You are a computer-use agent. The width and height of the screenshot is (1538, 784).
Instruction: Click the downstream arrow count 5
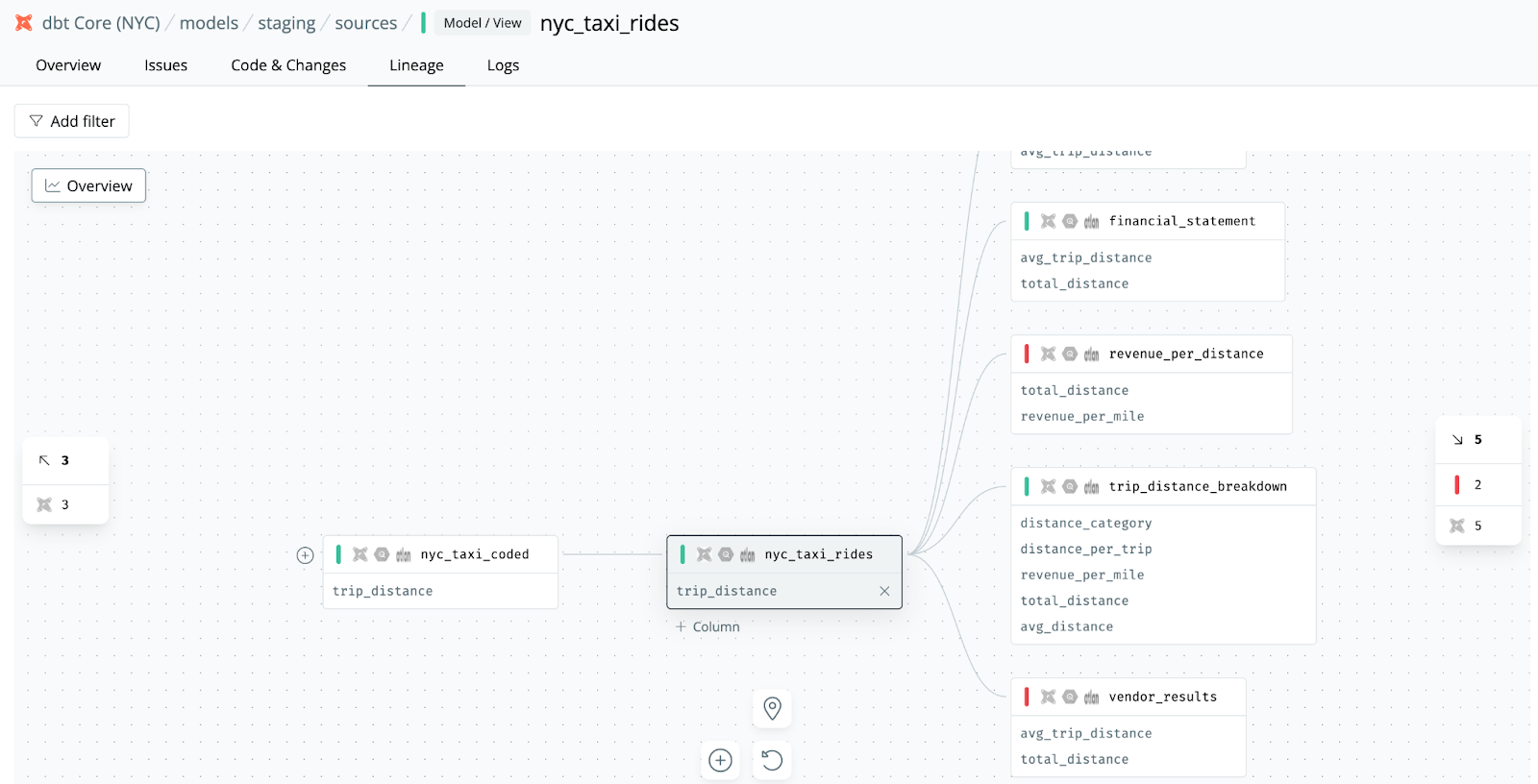1478,439
